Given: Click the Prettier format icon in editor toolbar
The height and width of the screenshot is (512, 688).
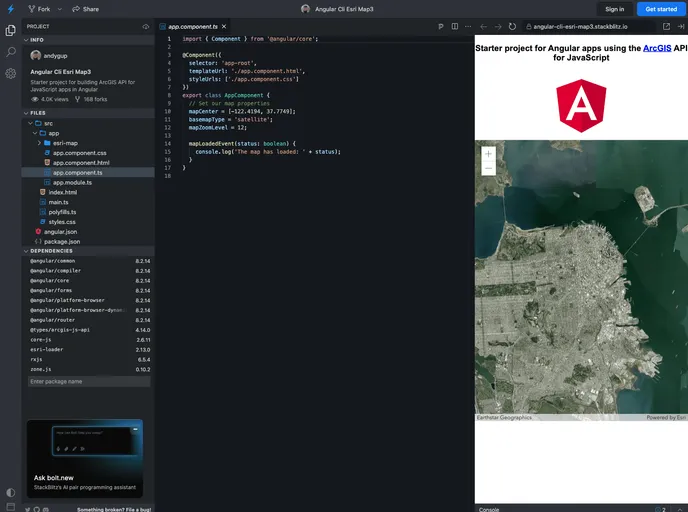Looking at the screenshot, I should [x=441, y=27].
